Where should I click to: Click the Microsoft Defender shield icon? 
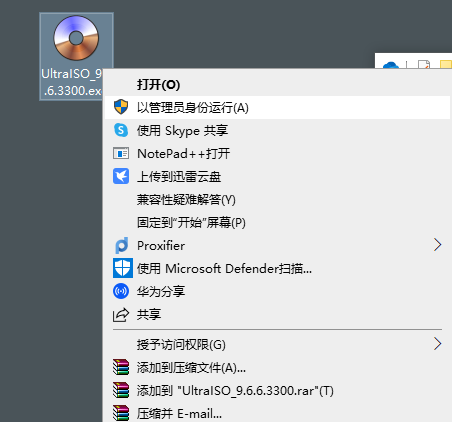[123, 268]
